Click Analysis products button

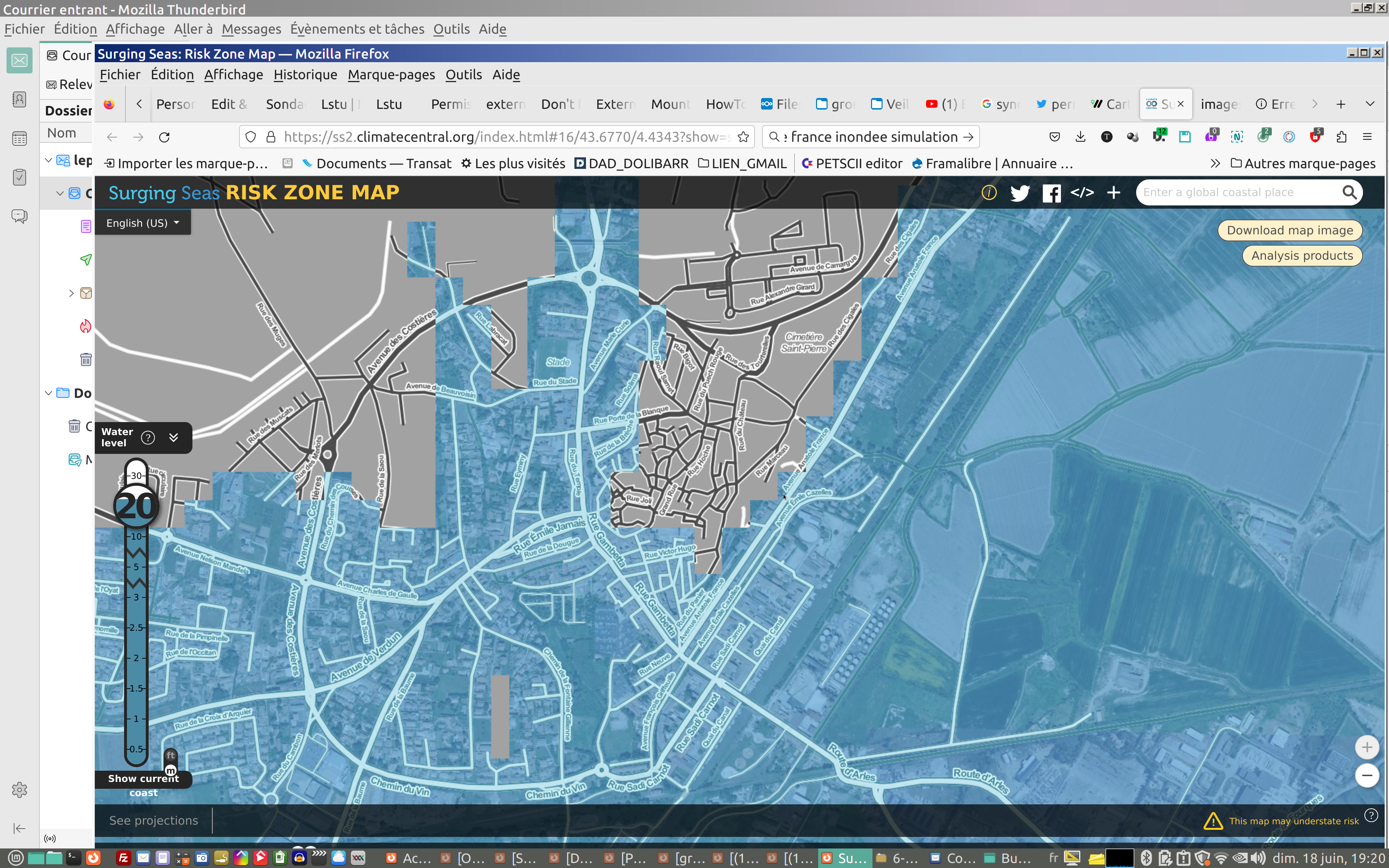pyautogui.click(x=1302, y=255)
